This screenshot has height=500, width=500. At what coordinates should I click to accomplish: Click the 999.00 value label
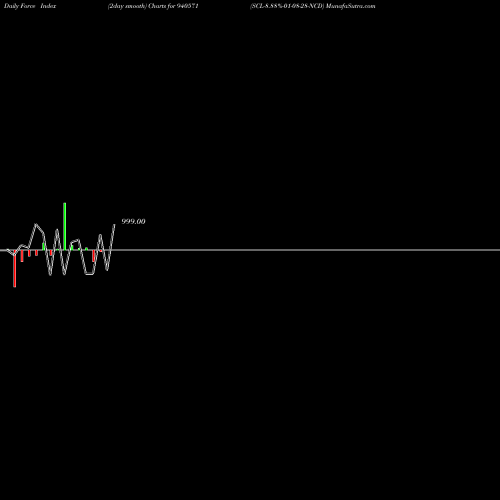(133, 222)
